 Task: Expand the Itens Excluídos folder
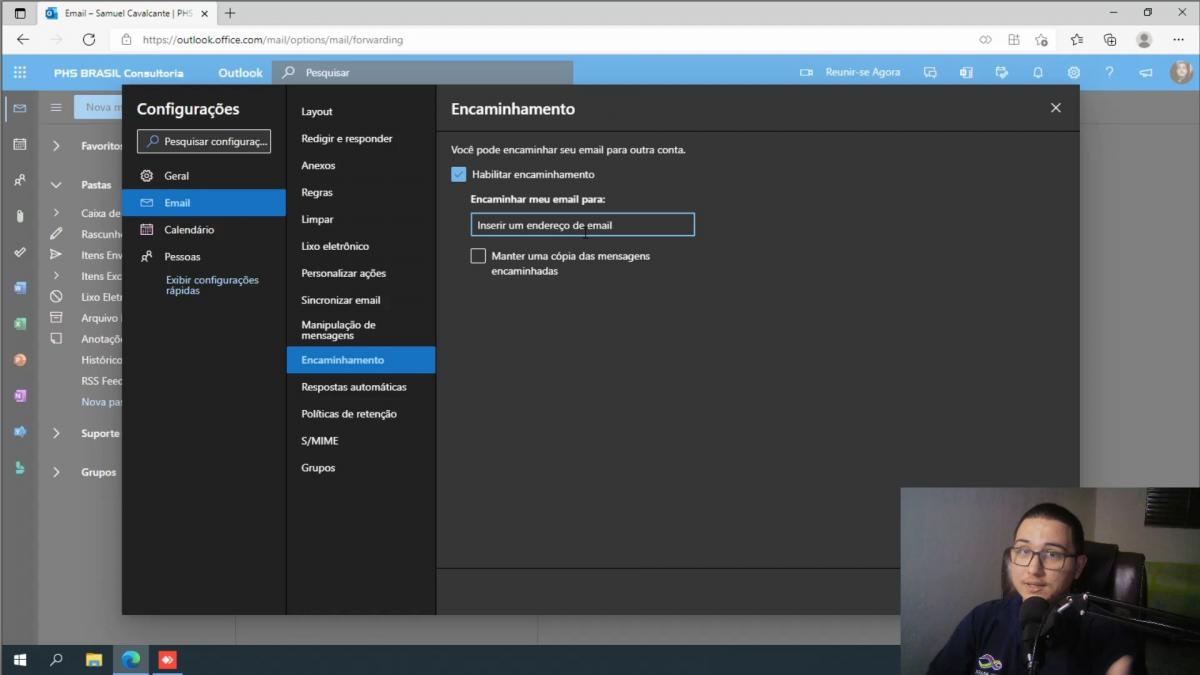pyautogui.click(x=56, y=276)
